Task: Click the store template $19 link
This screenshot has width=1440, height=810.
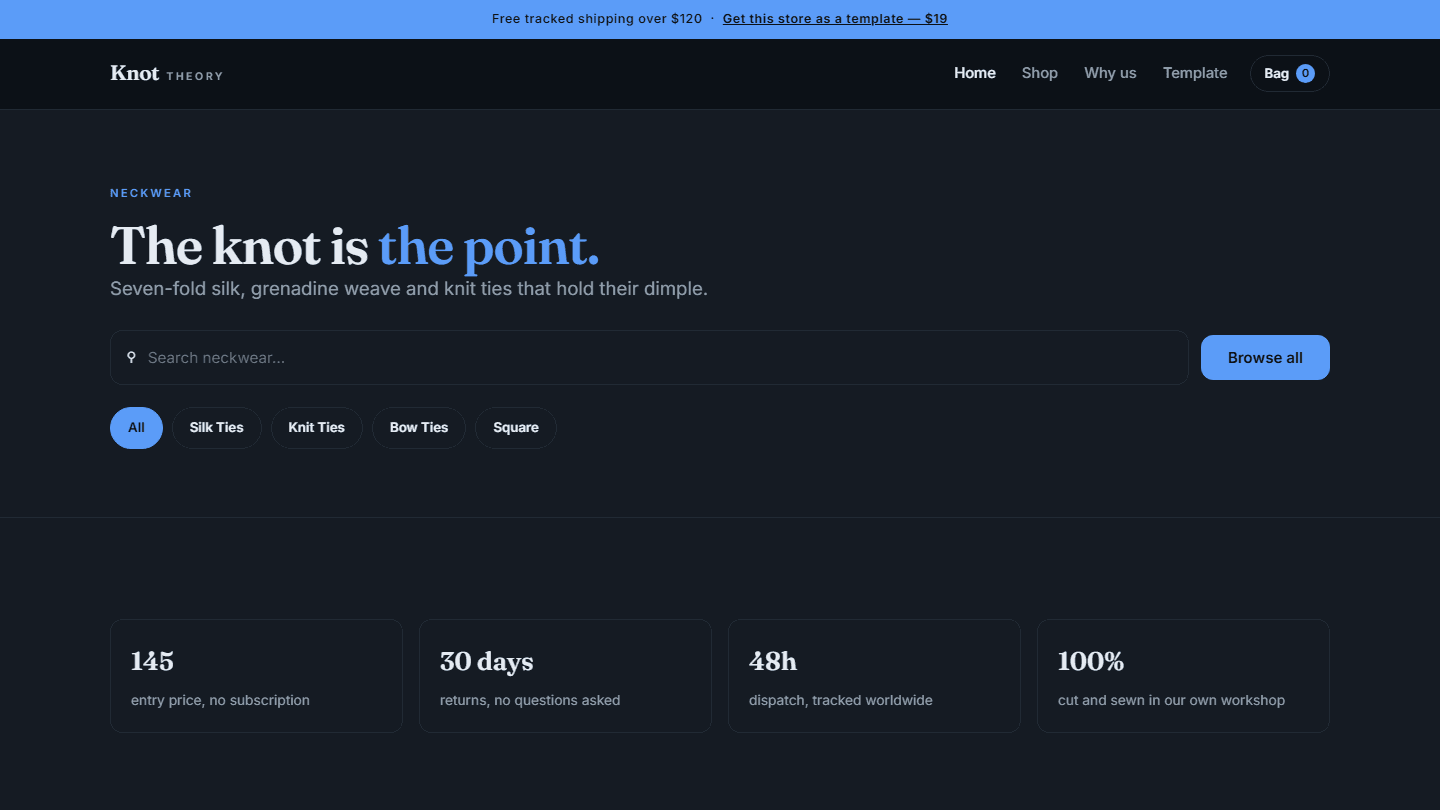Action: coord(835,19)
